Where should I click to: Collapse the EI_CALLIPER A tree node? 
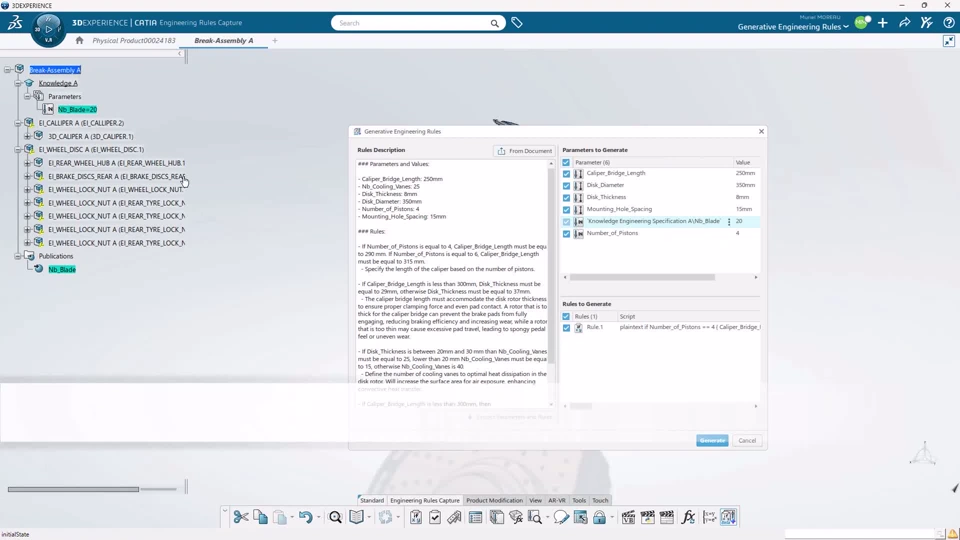pyautogui.click(x=18, y=123)
